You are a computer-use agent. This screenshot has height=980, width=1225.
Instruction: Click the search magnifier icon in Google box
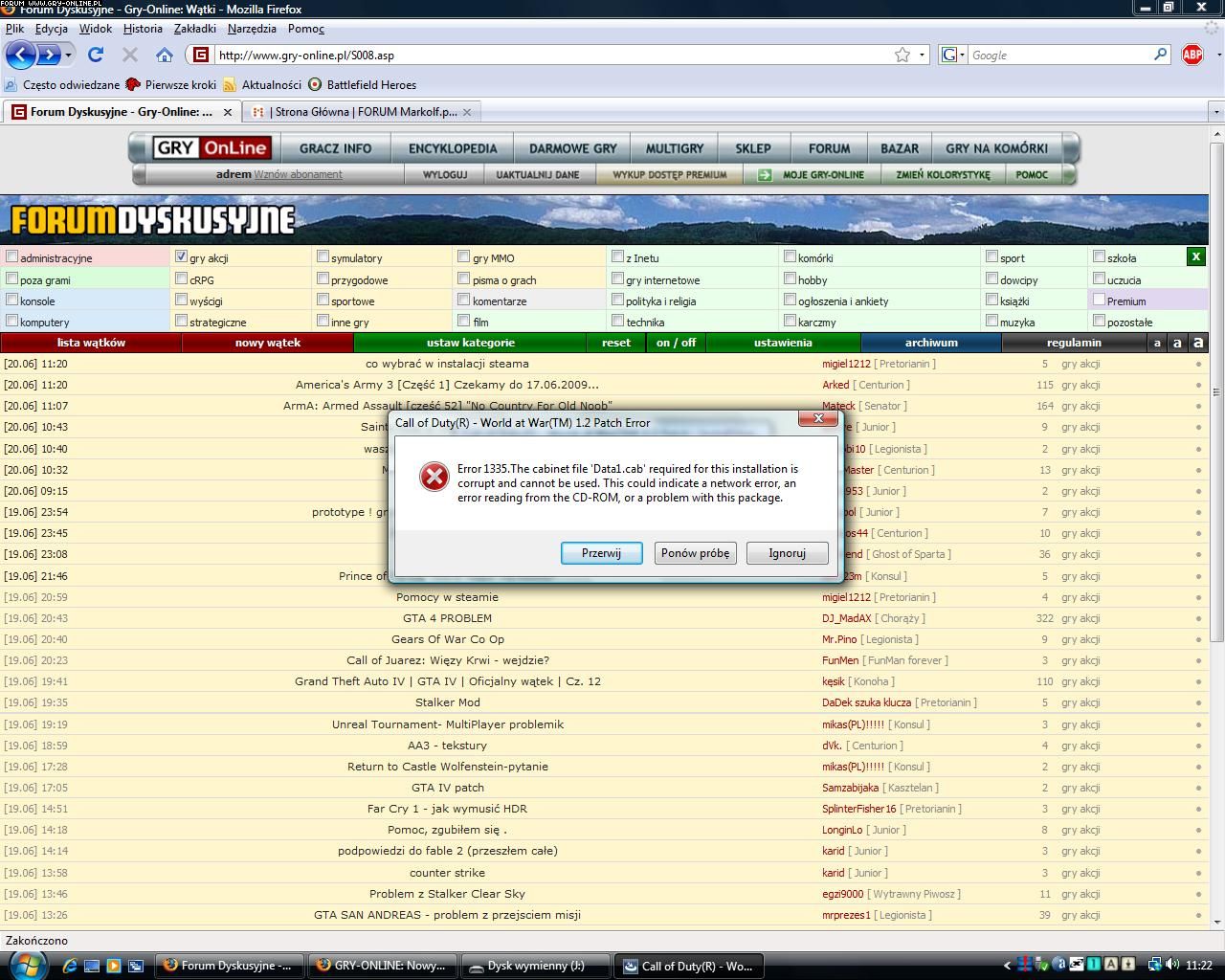coord(1160,55)
